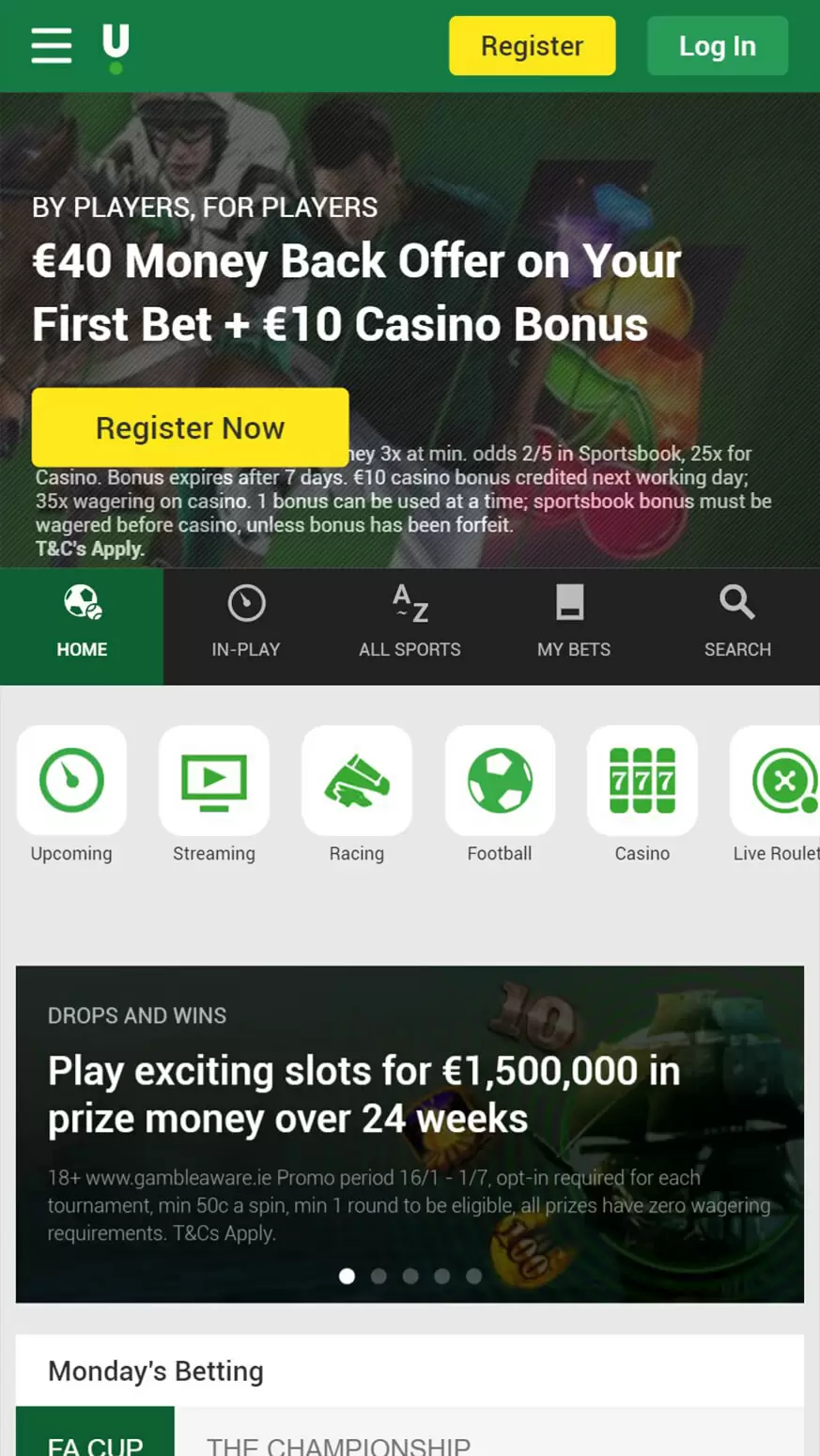Tap the Unibet logo
This screenshot has height=1456, width=820.
point(116,48)
